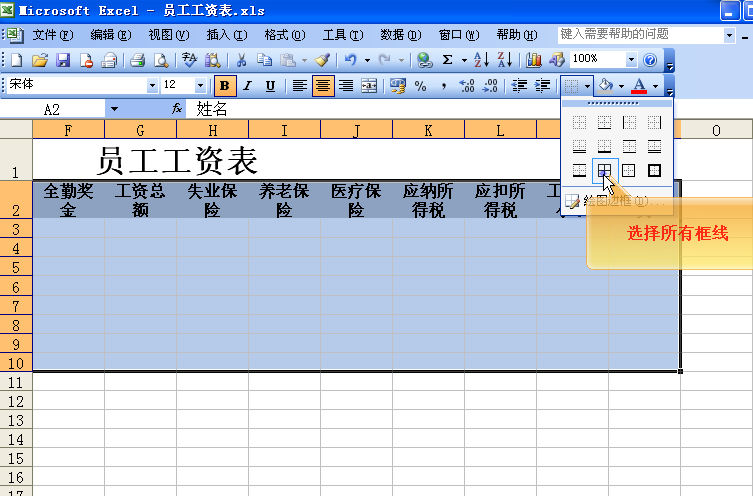Open the 编辑(E) menu

[x=110, y=35]
